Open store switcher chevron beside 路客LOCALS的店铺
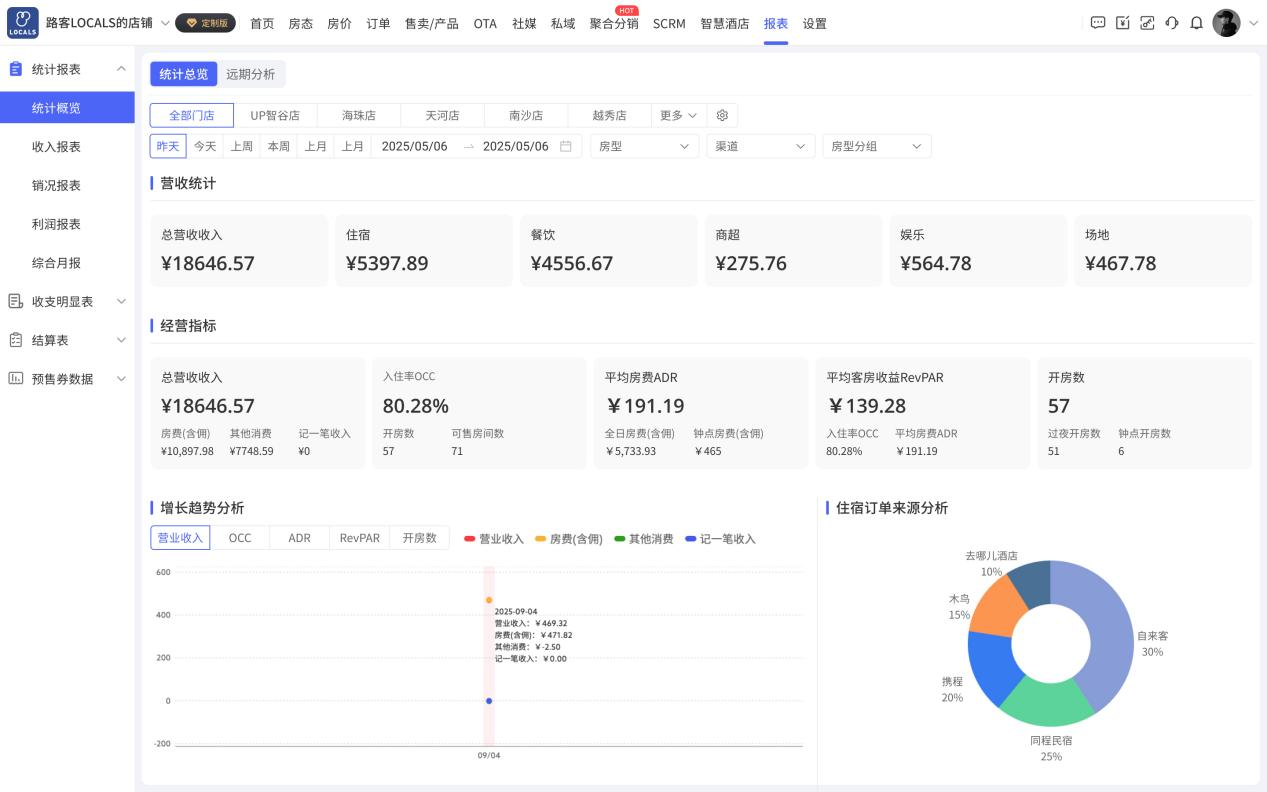 tap(165, 23)
